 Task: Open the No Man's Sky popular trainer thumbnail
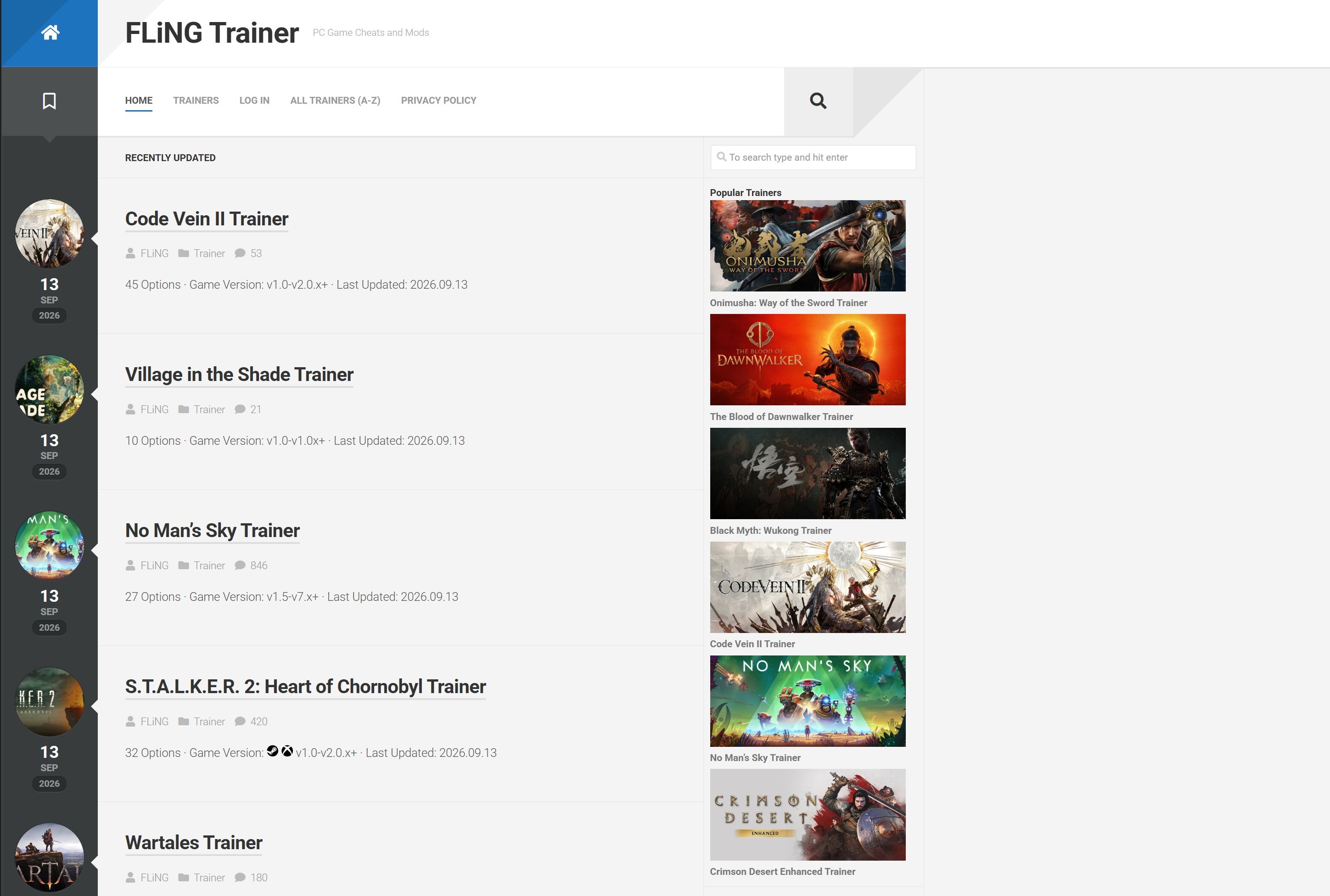pos(808,700)
